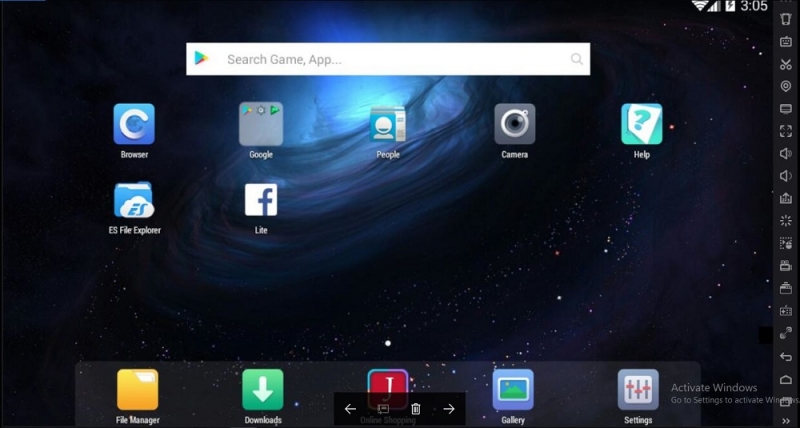
Task: Click the loading spinner sidebar icon
Action: click(x=786, y=221)
